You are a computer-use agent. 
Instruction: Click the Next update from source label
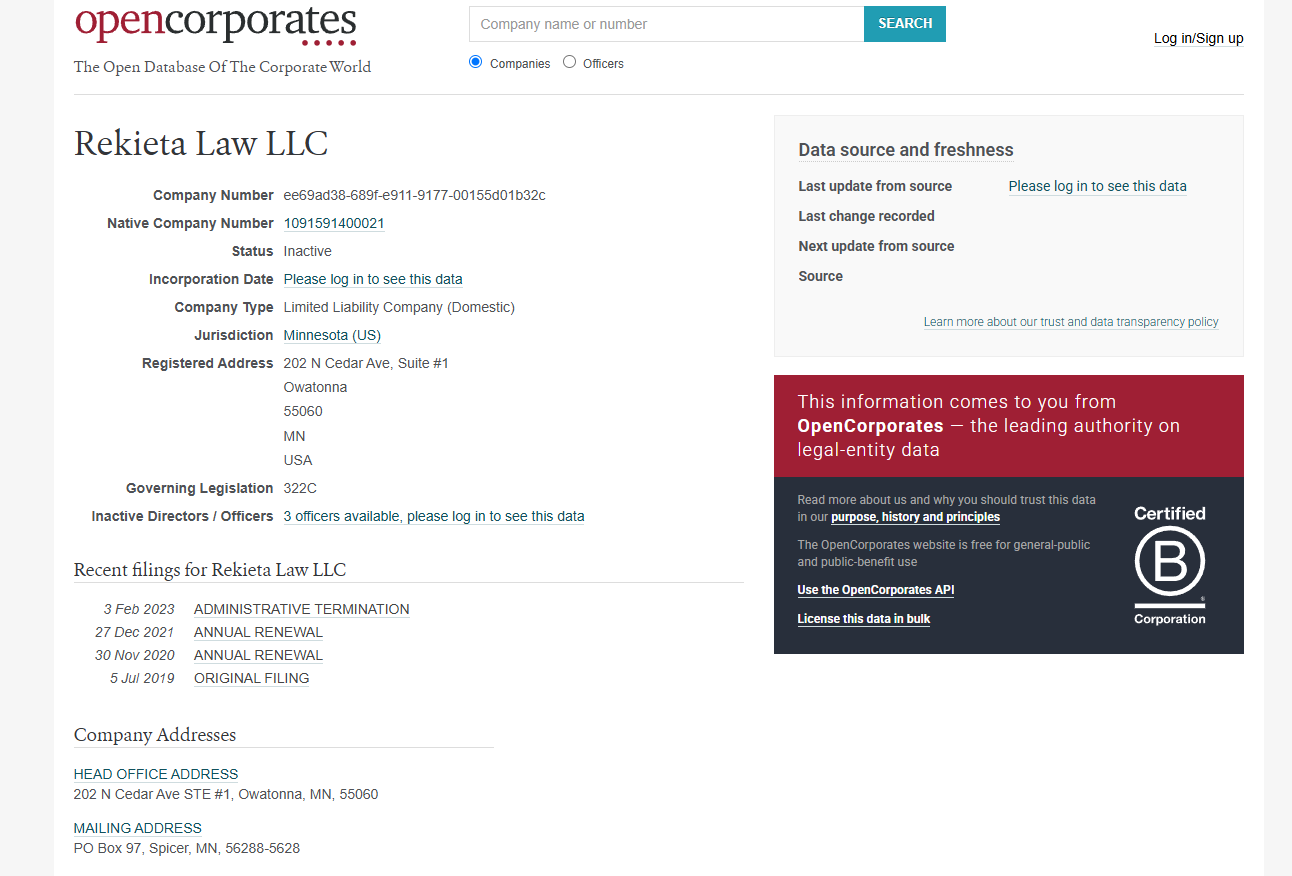[x=876, y=246]
